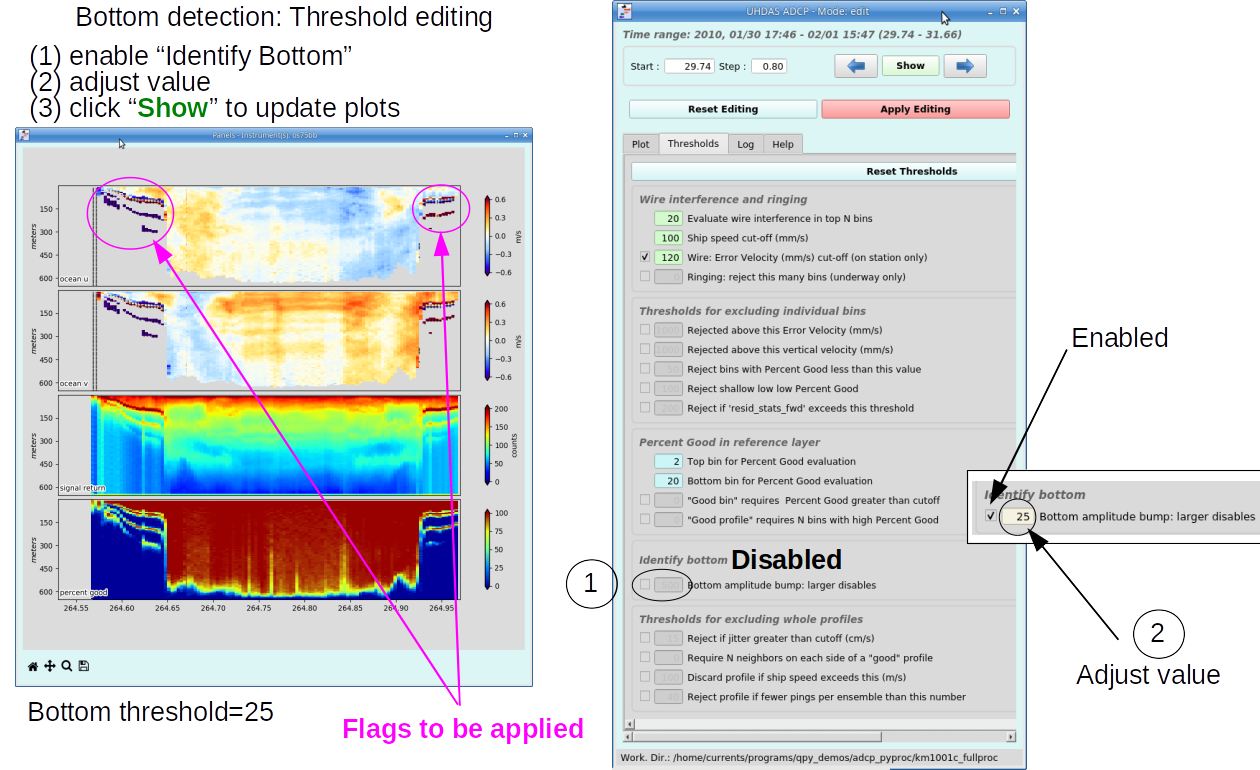Image resolution: width=1260 pixels, height=770 pixels.
Task: Click the ocean v velocity plot panel
Action: 259,339
